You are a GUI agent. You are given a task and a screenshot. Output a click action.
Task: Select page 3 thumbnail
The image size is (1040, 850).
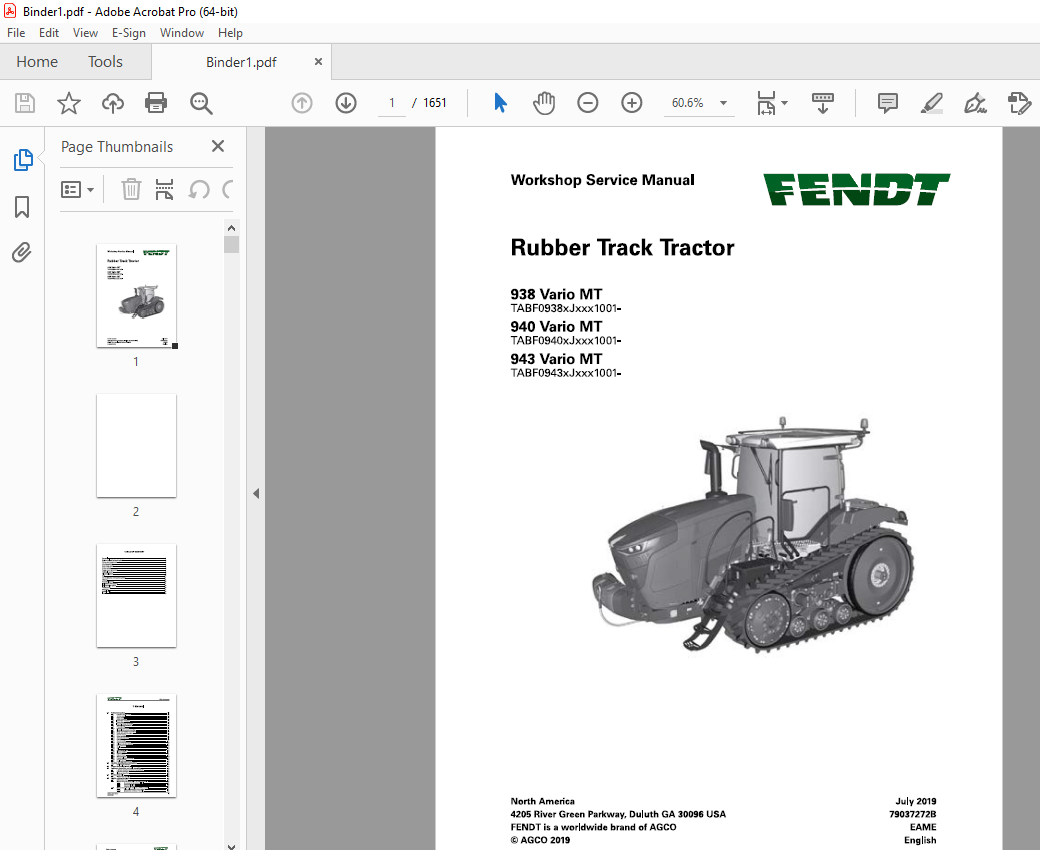pos(137,595)
